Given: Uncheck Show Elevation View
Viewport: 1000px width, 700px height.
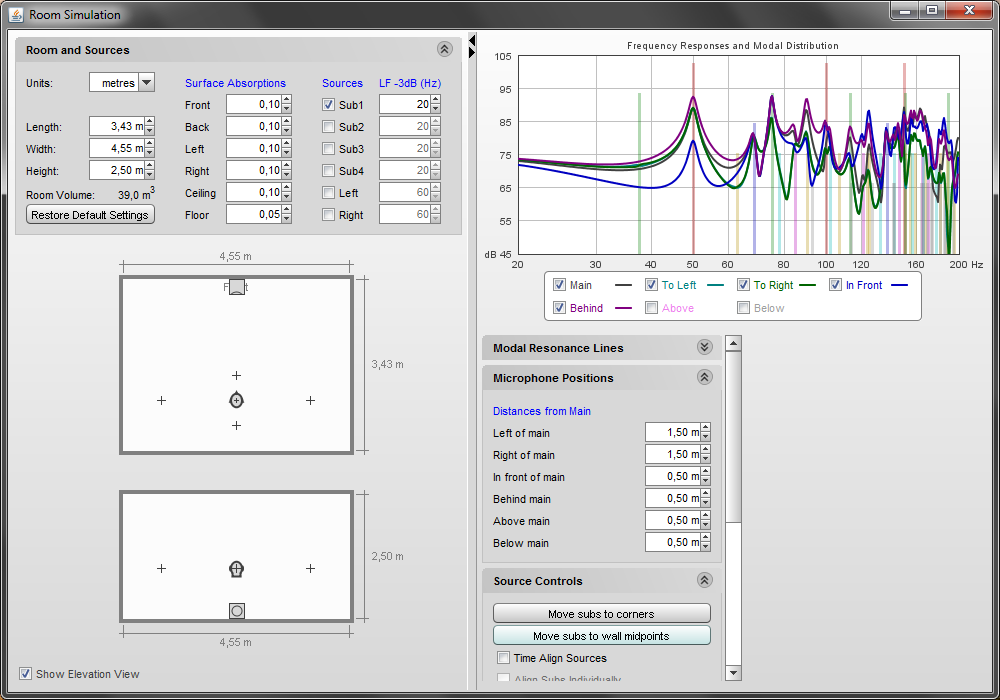Looking at the screenshot, I should pyautogui.click(x=26, y=673).
